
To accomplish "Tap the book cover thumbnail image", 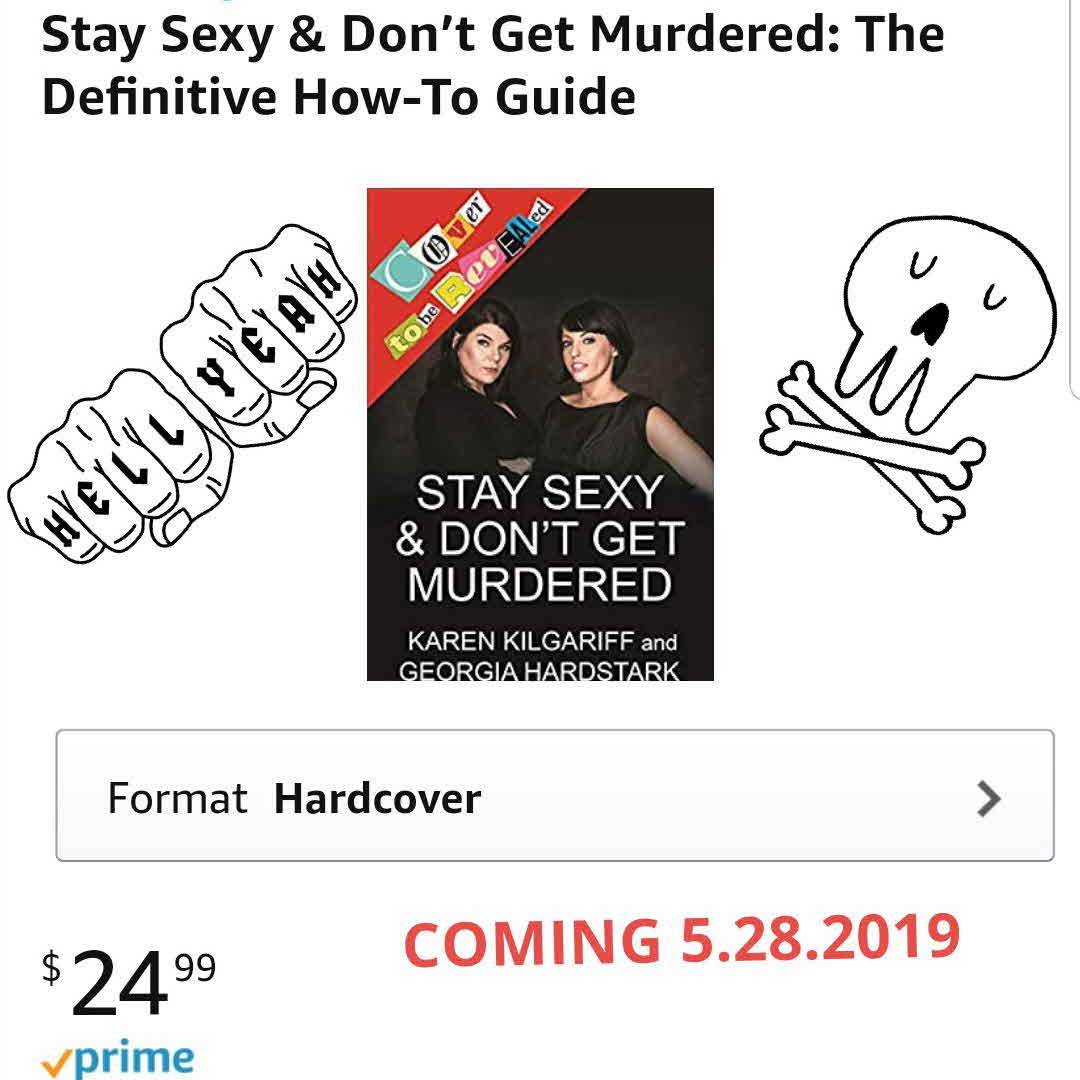I will (x=540, y=434).
